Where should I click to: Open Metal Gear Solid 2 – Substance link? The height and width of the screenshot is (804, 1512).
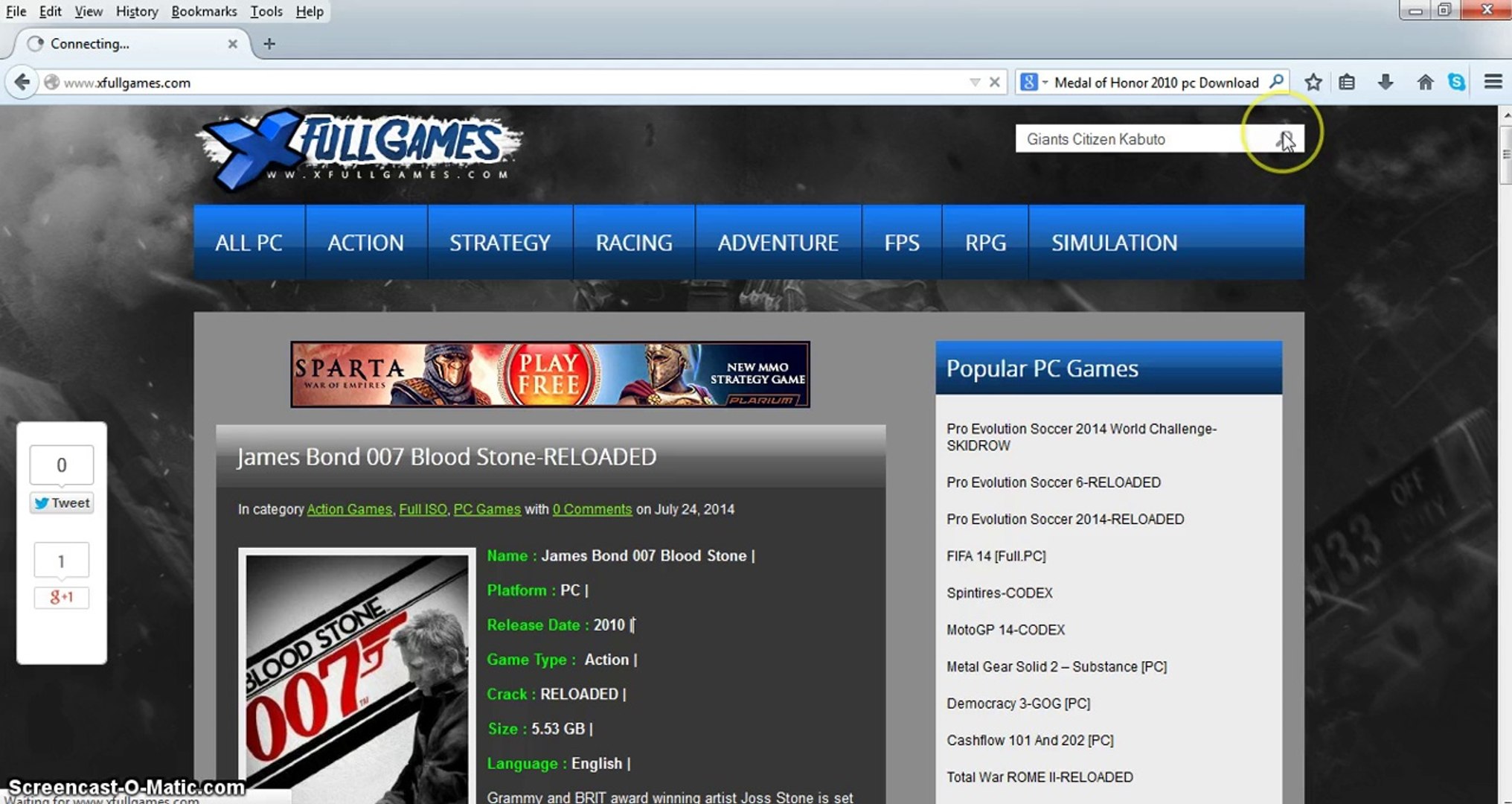(x=1057, y=666)
